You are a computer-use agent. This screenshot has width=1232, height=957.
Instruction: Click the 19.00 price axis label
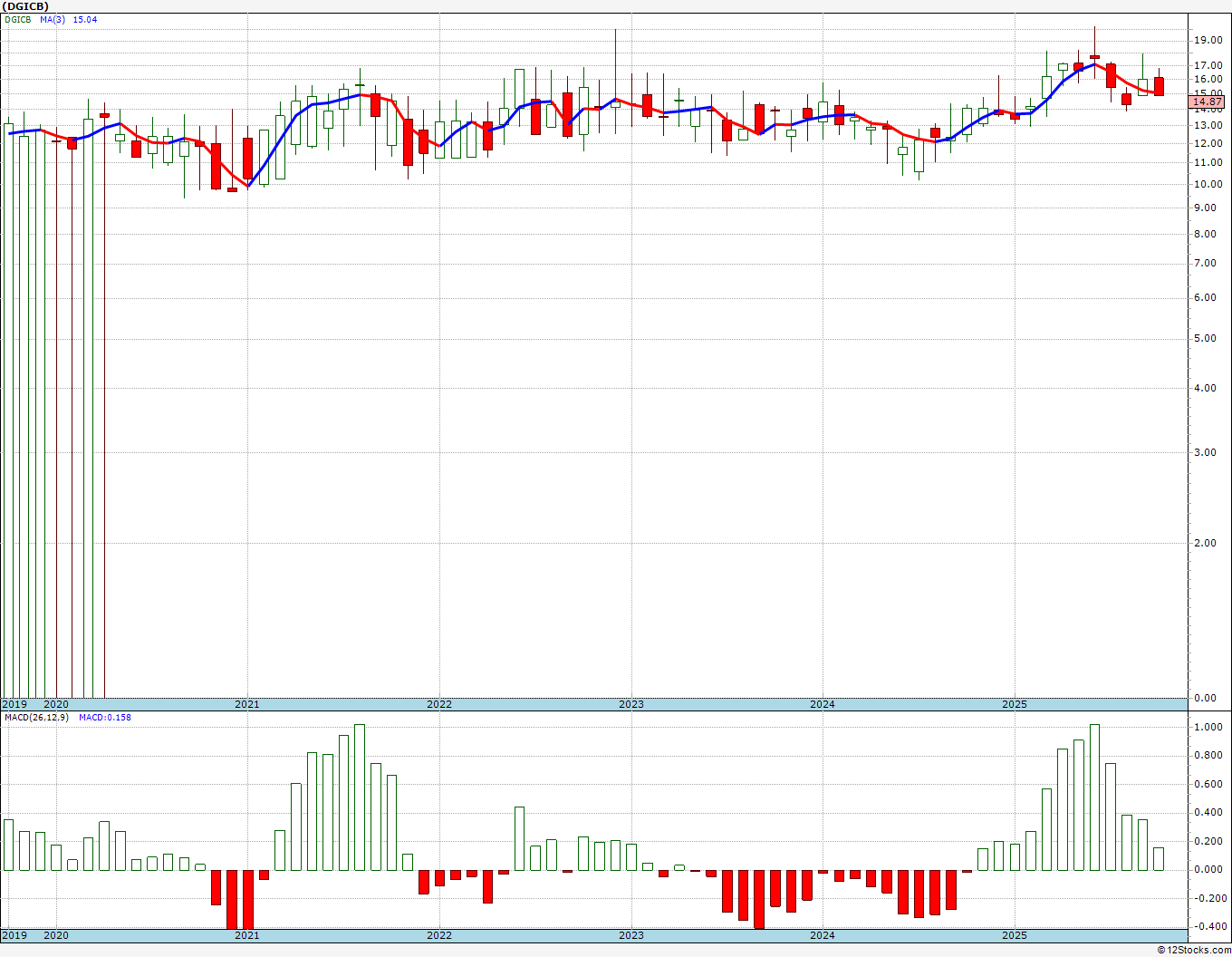[x=1208, y=40]
